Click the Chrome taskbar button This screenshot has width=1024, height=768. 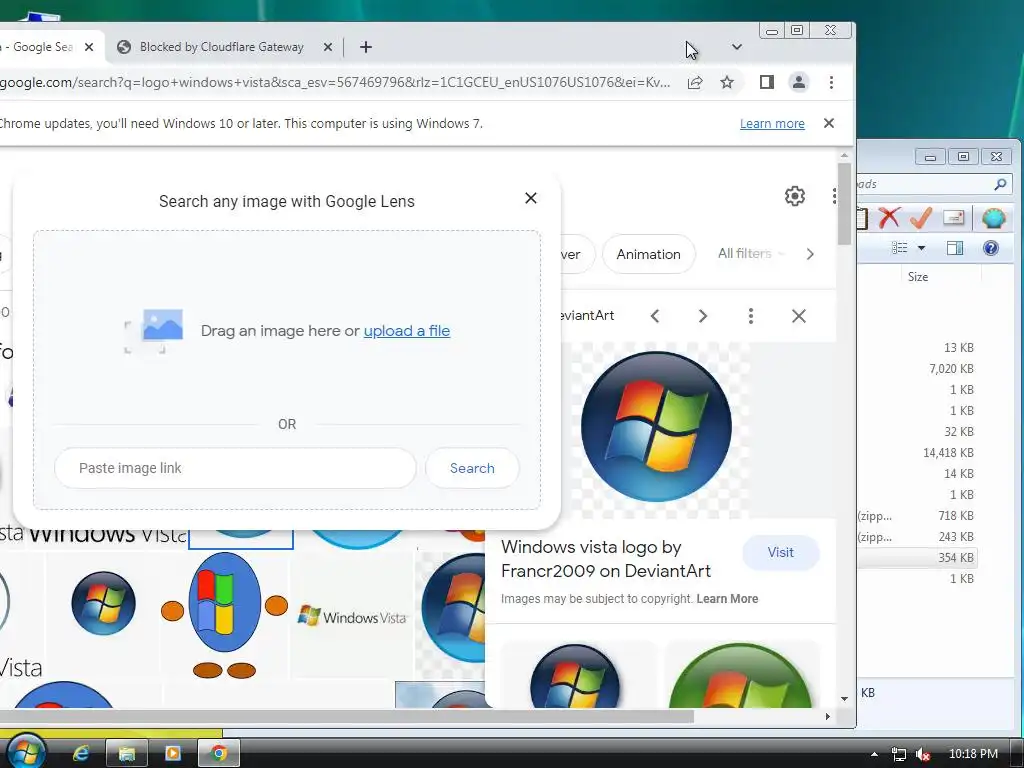219,754
